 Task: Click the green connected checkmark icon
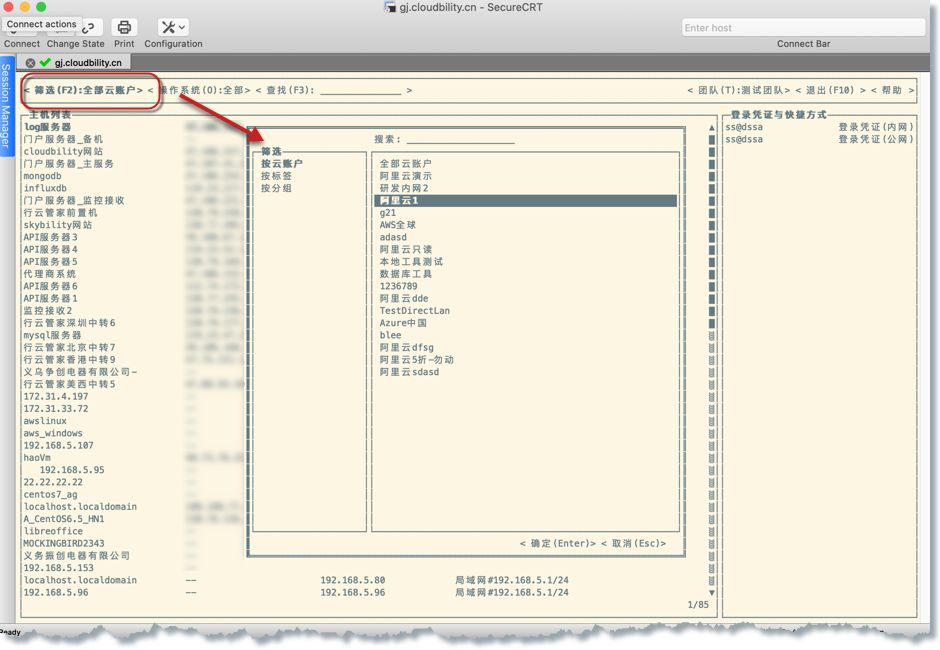pyautogui.click(x=45, y=63)
